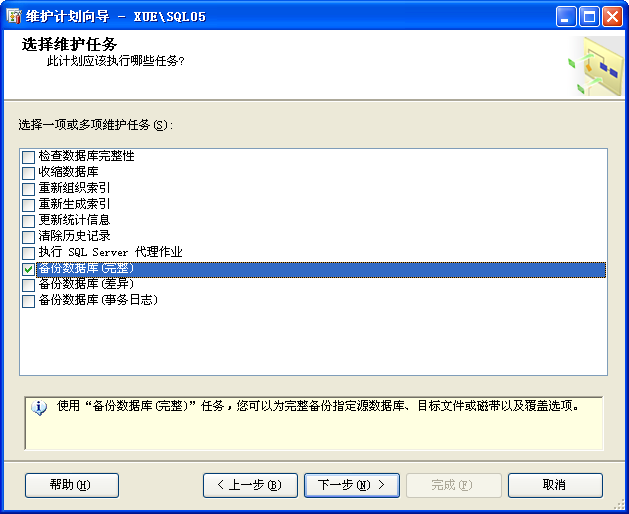Click the window resize grip corner
The height and width of the screenshot is (514, 629).
621,506
